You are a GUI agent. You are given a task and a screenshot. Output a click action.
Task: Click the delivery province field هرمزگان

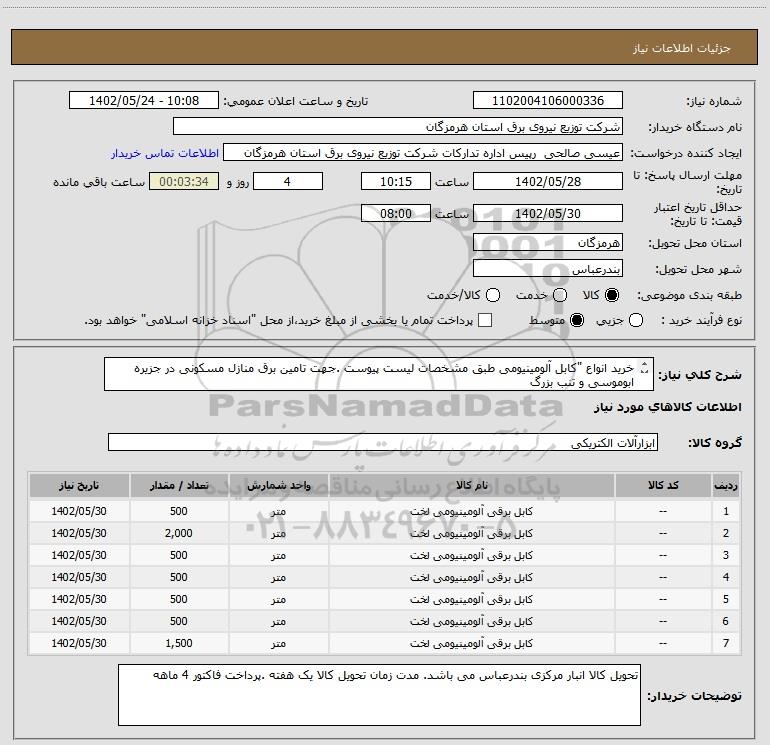[x=548, y=242]
